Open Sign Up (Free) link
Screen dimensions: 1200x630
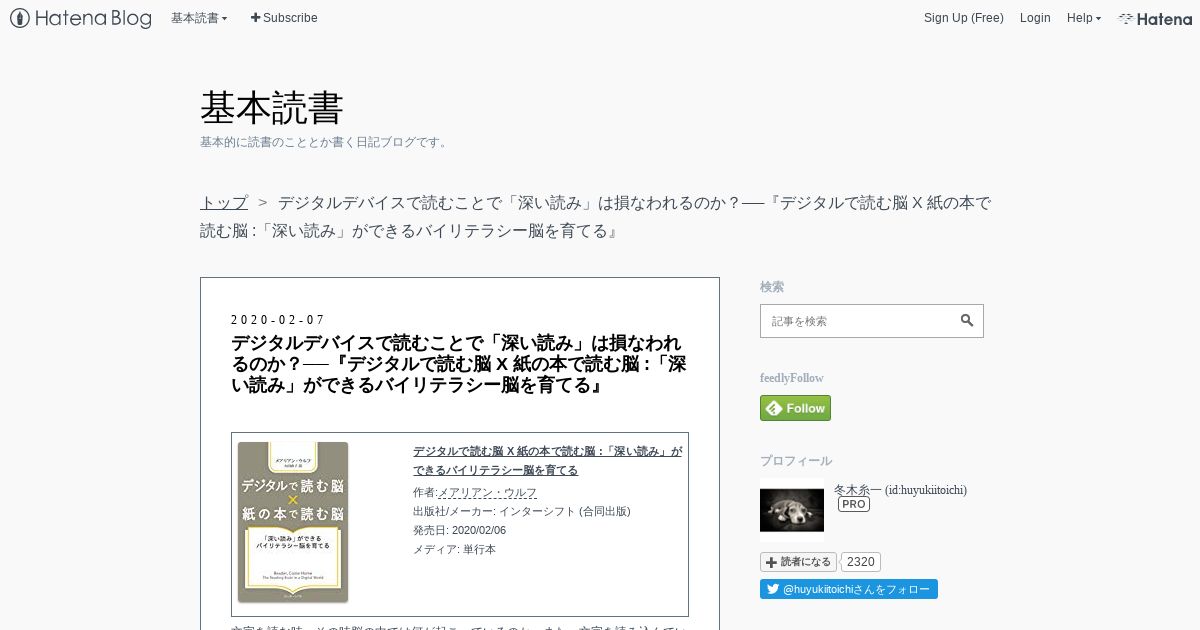pyautogui.click(x=963, y=18)
